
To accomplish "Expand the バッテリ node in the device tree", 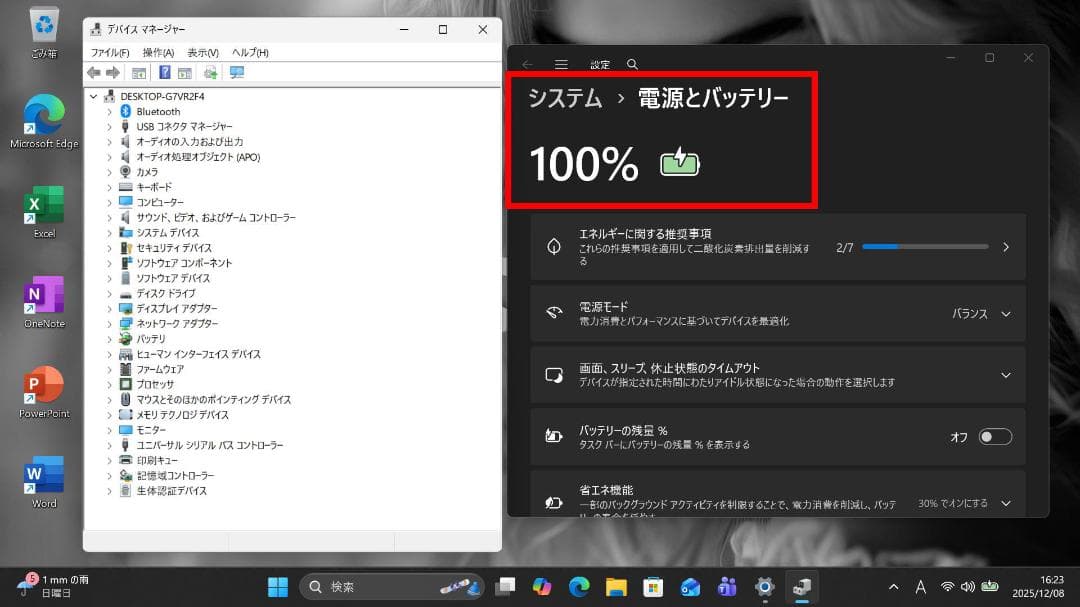I will click(108, 338).
